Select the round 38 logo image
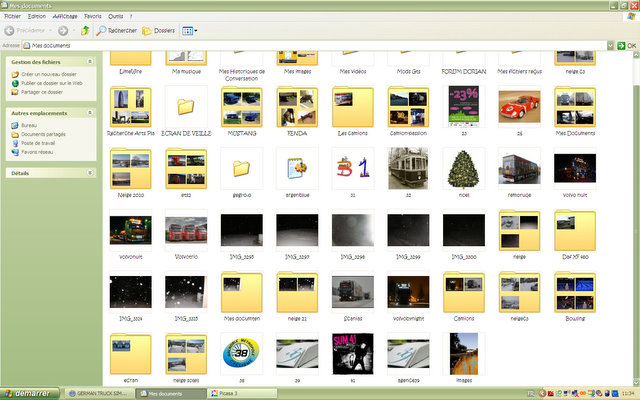This screenshot has width=640, height=400. pyautogui.click(x=242, y=353)
